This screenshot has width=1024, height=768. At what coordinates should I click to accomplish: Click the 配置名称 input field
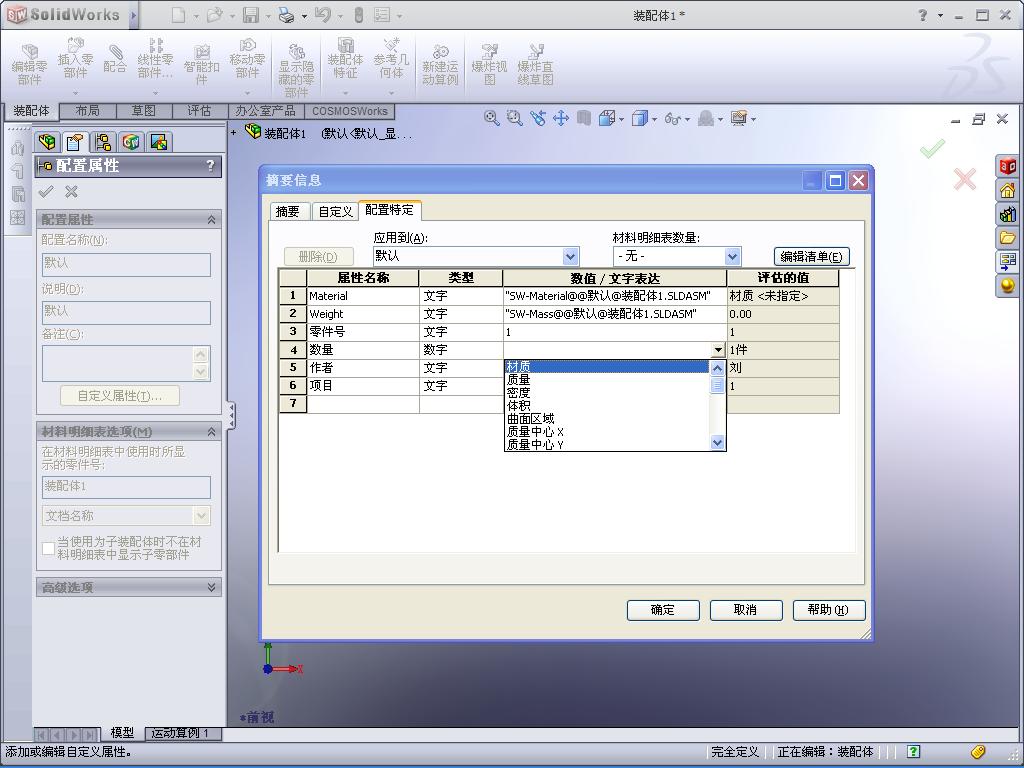[126, 264]
